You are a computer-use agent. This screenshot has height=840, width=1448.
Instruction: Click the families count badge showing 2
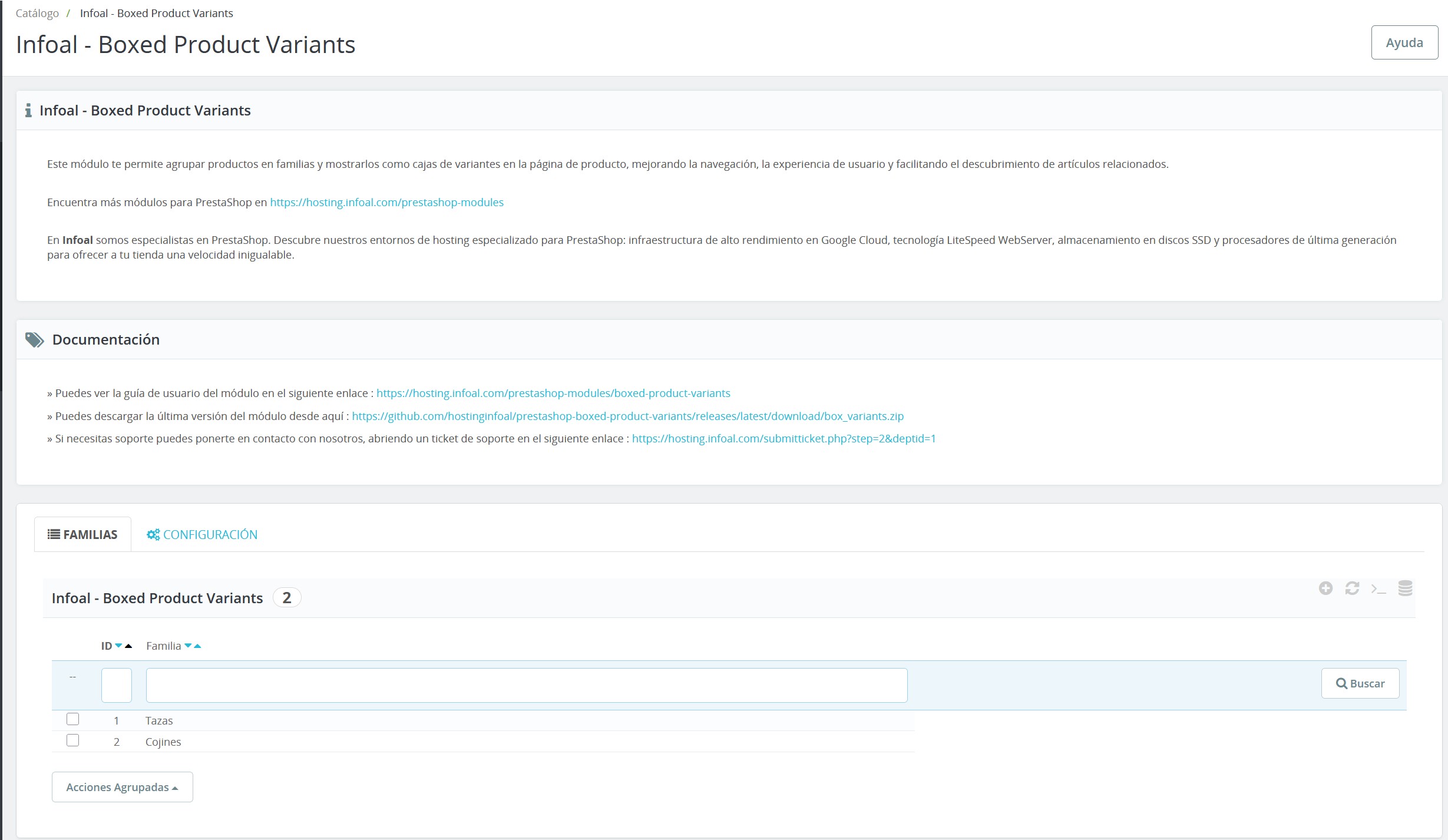[287, 597]
